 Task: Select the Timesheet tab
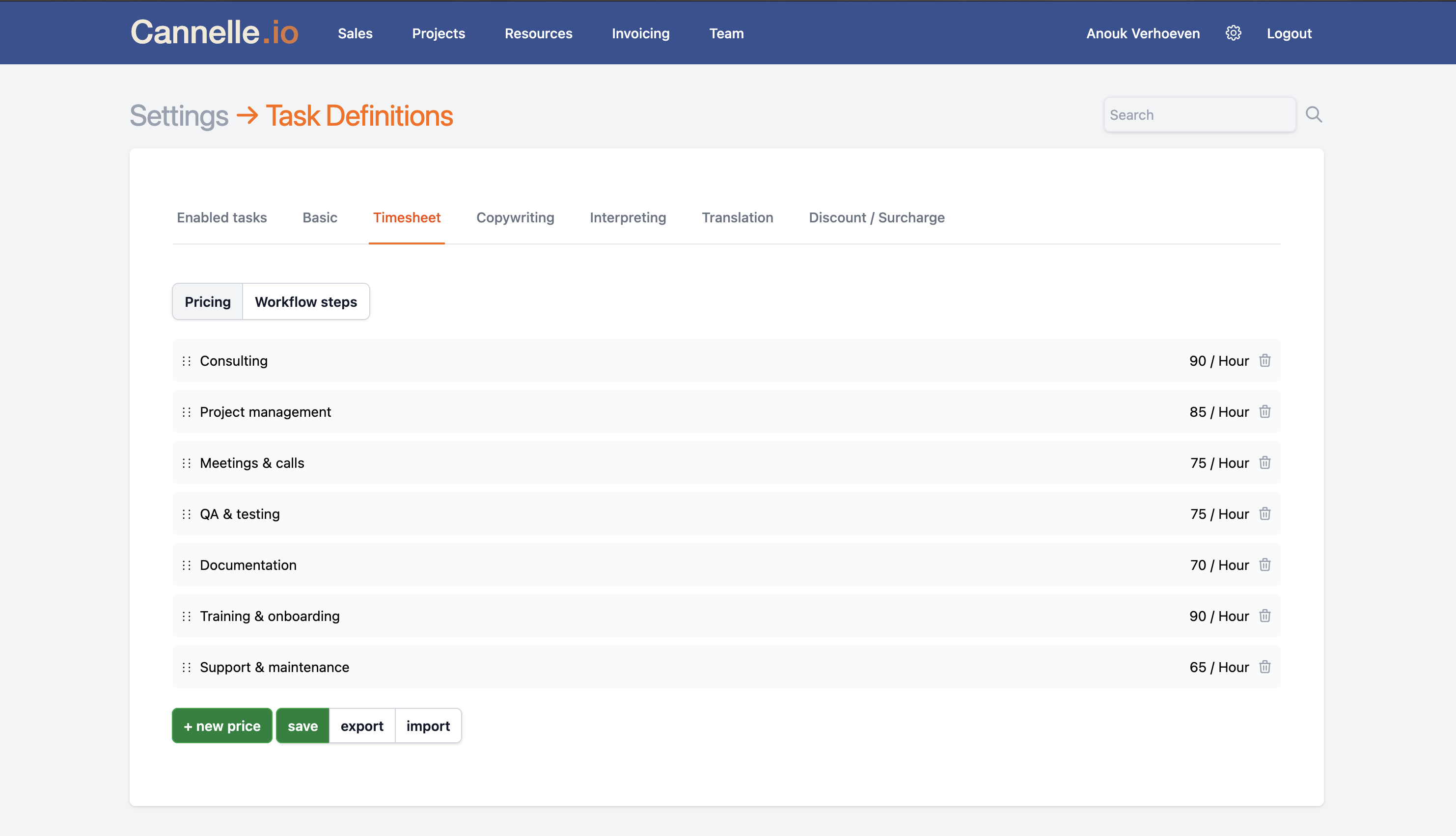[407, 217]
